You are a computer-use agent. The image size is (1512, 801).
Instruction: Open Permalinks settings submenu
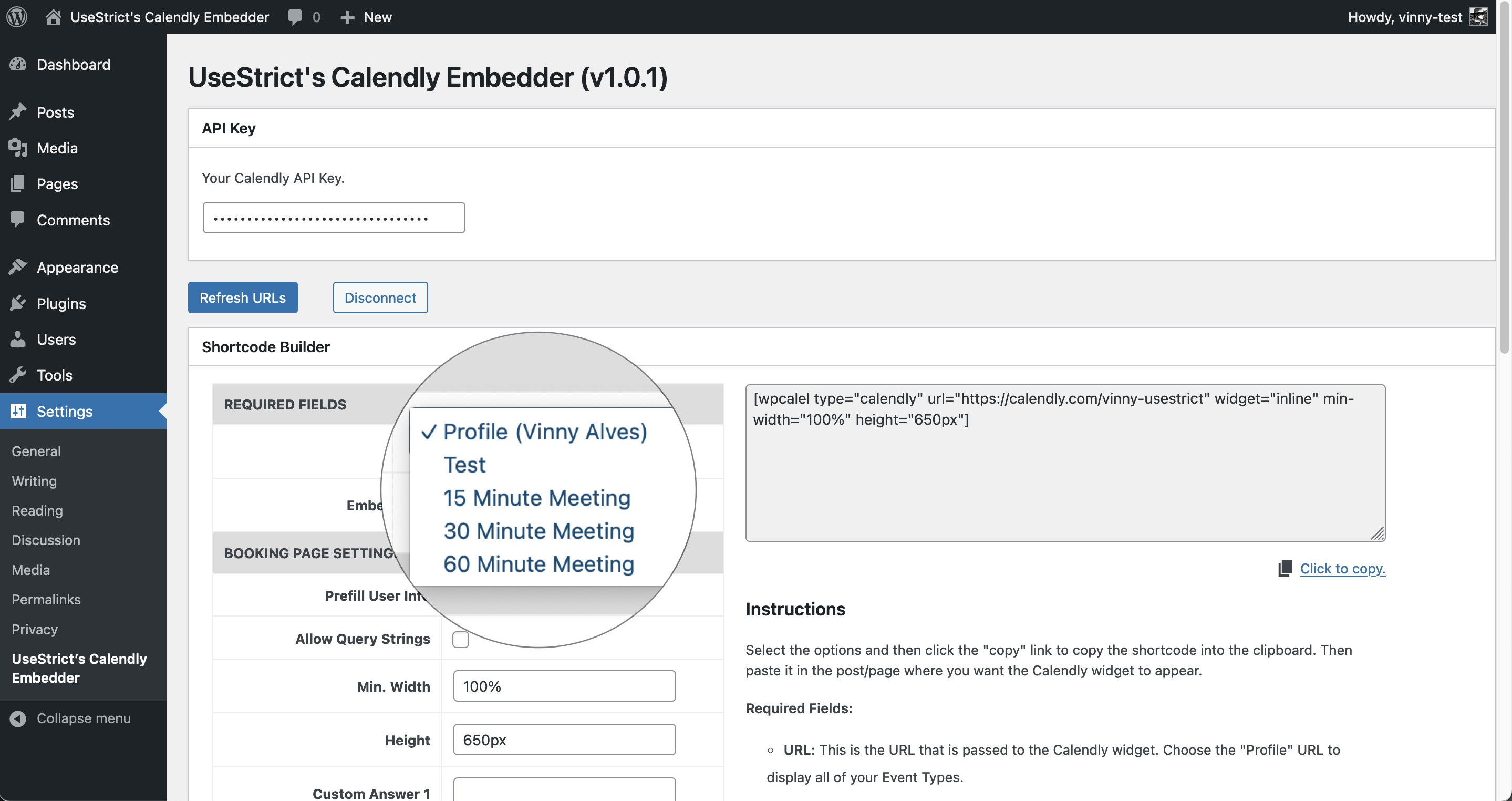46,599
